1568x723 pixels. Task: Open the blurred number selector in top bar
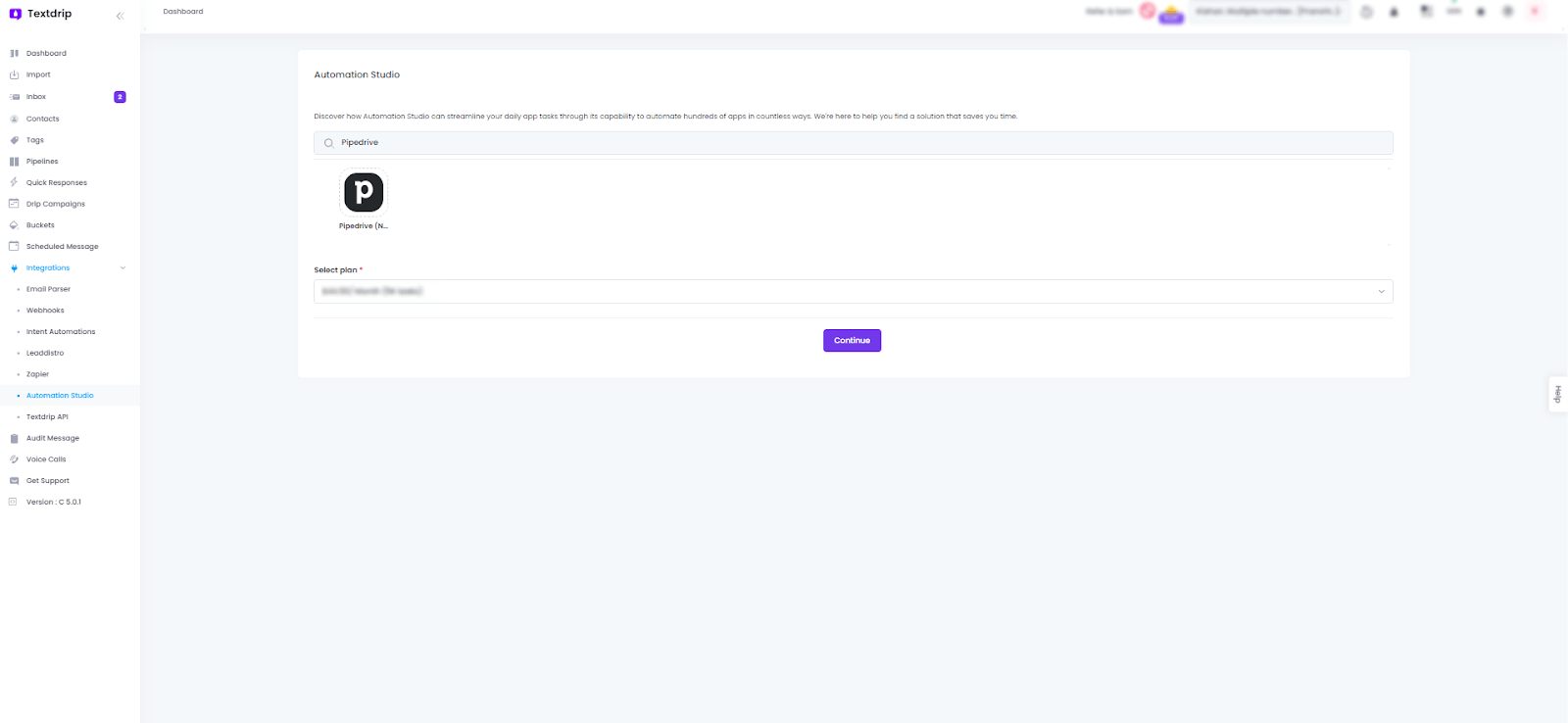[x=1269, y=12]
